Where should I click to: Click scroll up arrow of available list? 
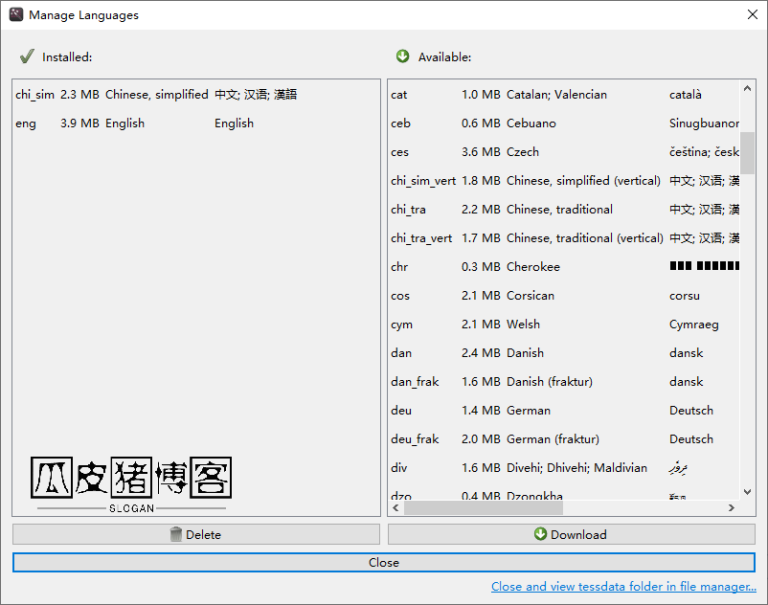click(x=747, y=88)
